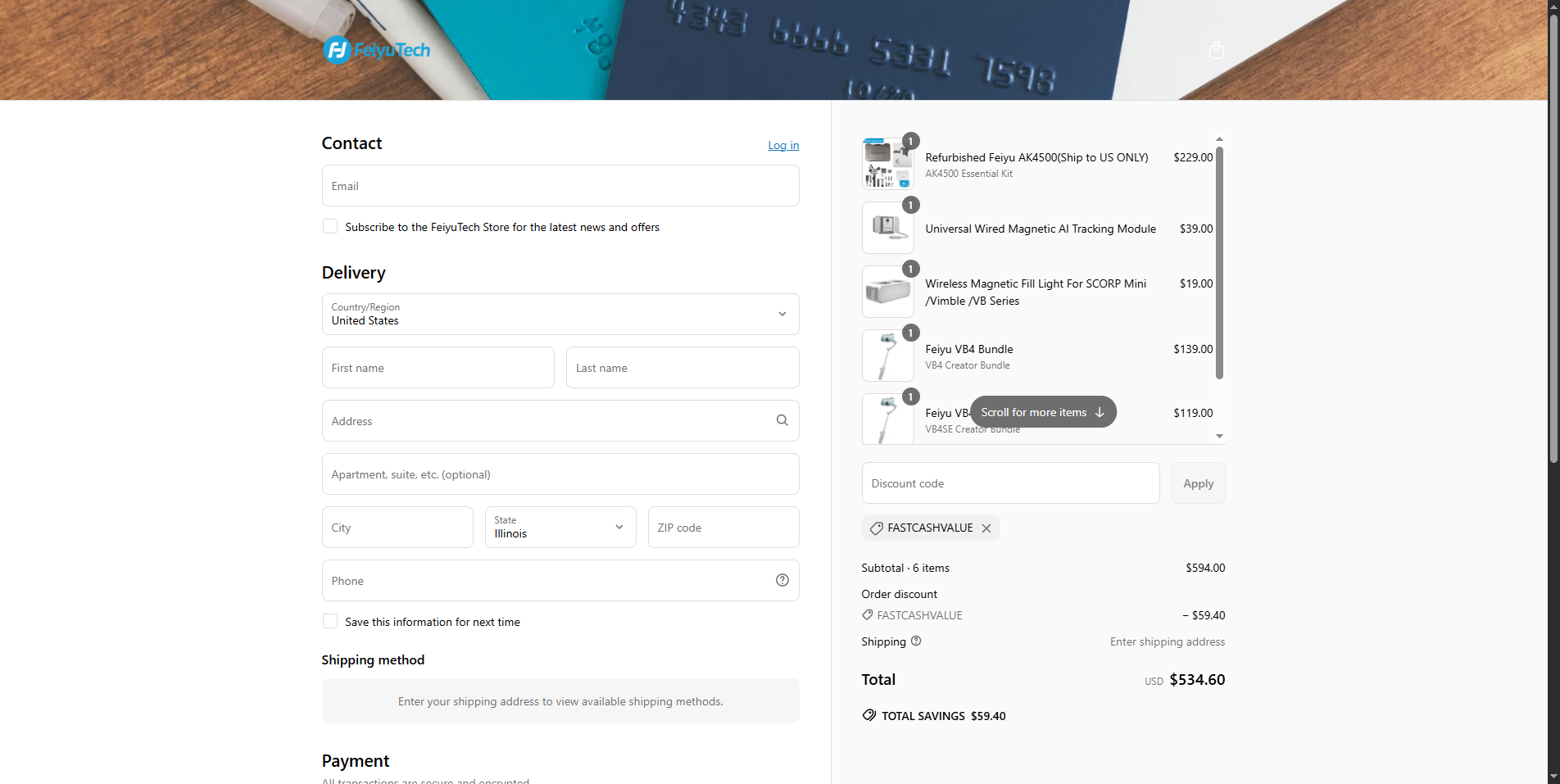The width and height of the screenshot is (1560, 784).
Task: Click AI Tracking Module product thumbnail
Action: tap(888, 228)
